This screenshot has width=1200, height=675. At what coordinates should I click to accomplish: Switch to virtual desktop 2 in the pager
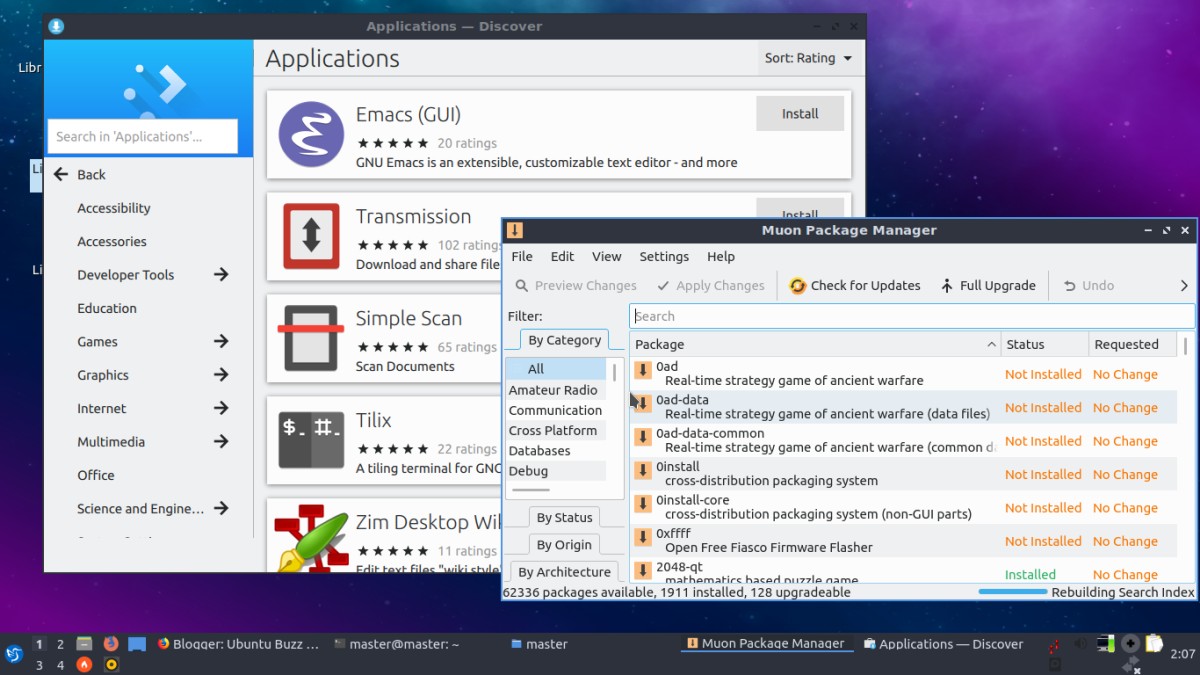(x=60, y=644)
